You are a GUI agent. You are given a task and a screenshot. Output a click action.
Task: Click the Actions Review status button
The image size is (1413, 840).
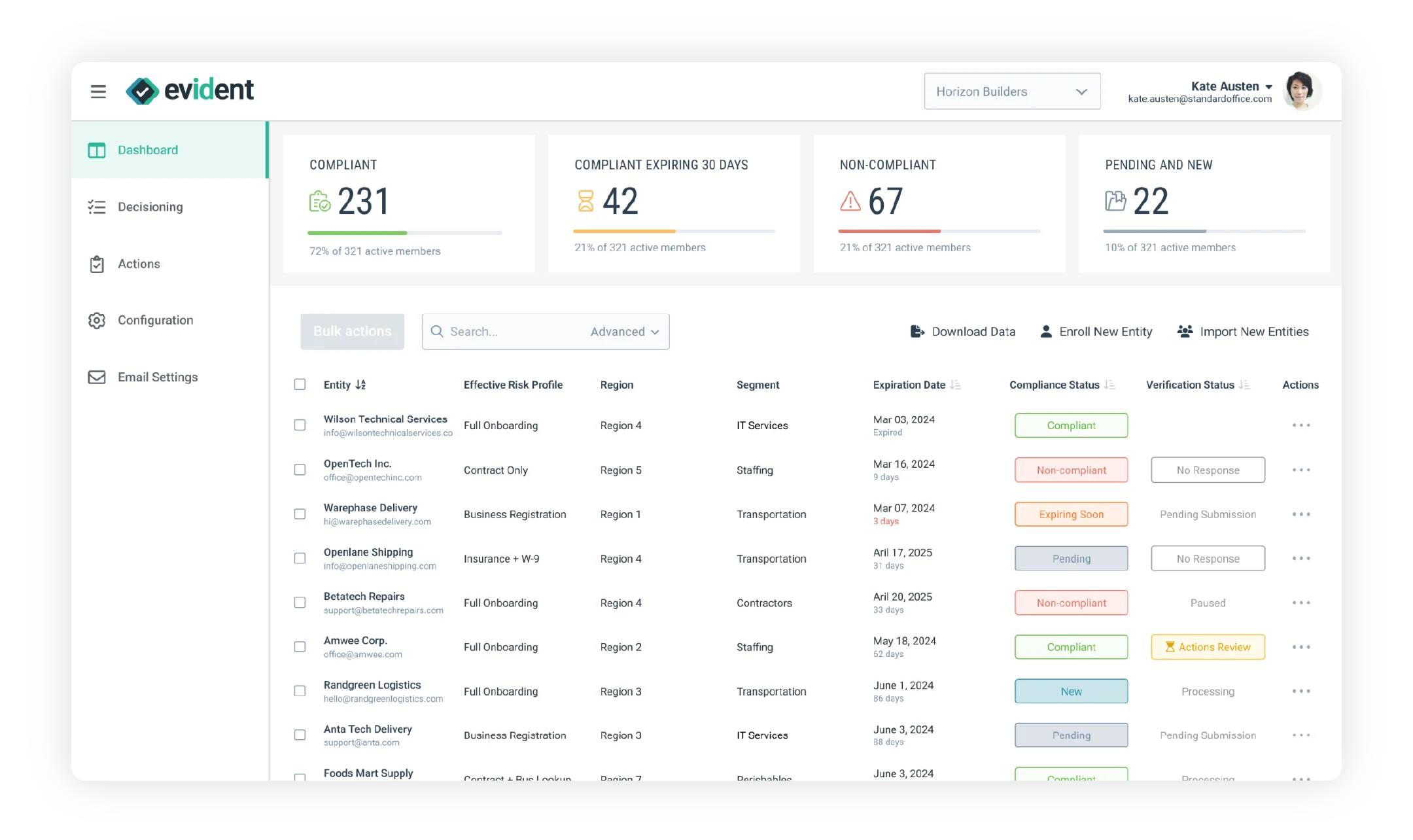[1208, 647]
